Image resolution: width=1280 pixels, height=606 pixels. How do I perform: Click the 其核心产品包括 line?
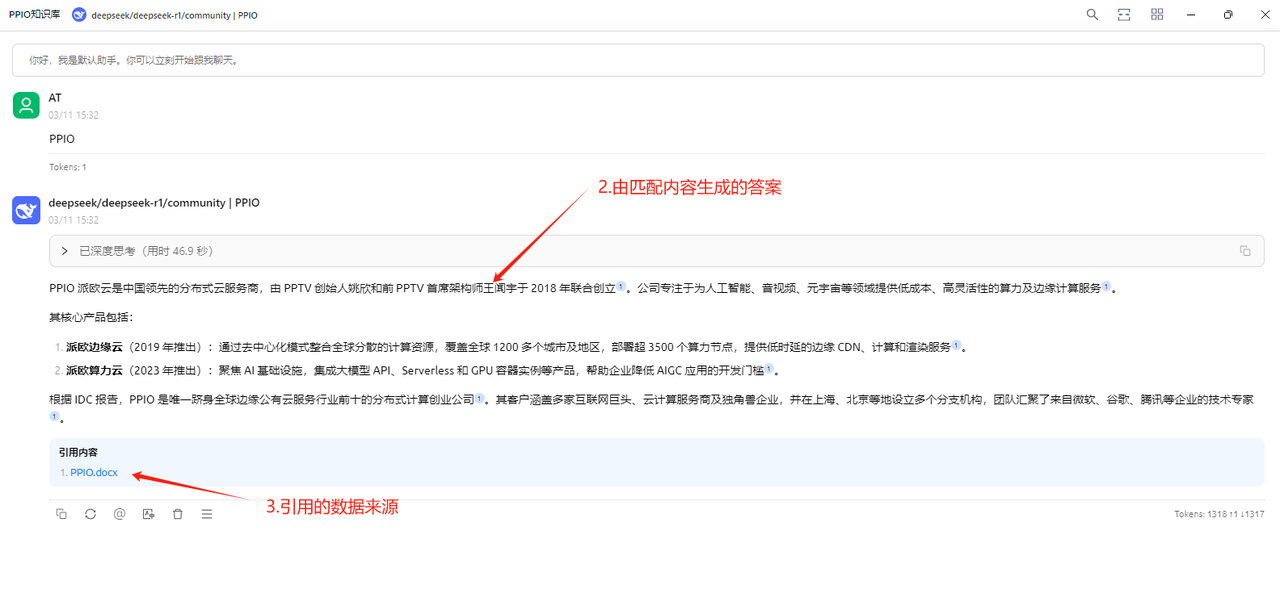click(x=91, y=318)
